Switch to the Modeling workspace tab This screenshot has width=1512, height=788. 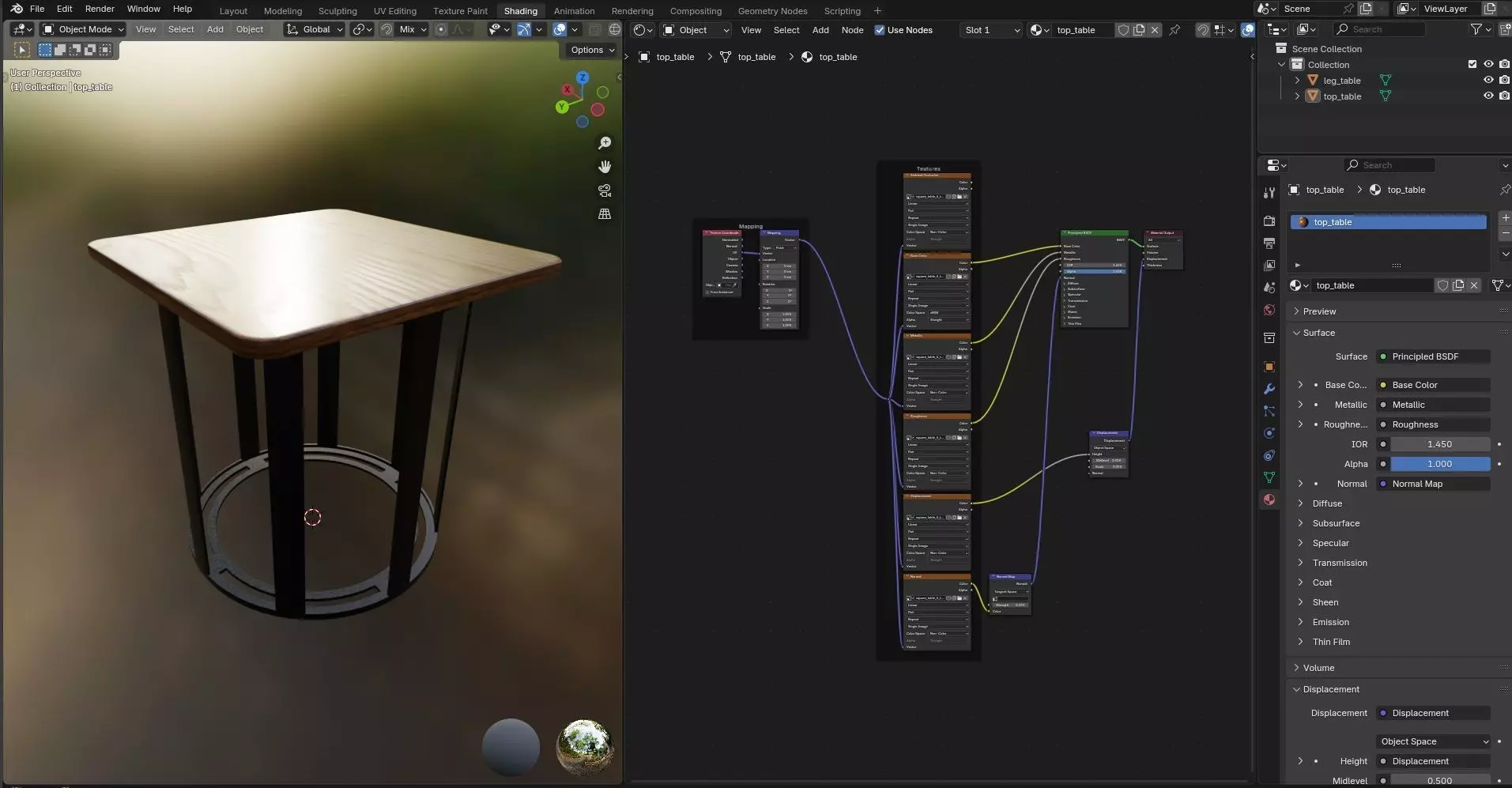coord(283,11)
